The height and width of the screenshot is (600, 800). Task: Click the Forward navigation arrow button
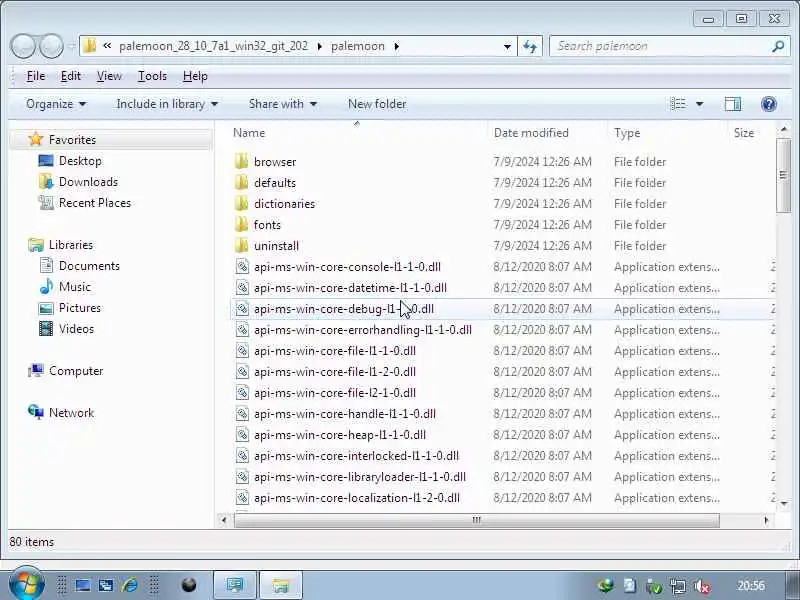[51, 46]
